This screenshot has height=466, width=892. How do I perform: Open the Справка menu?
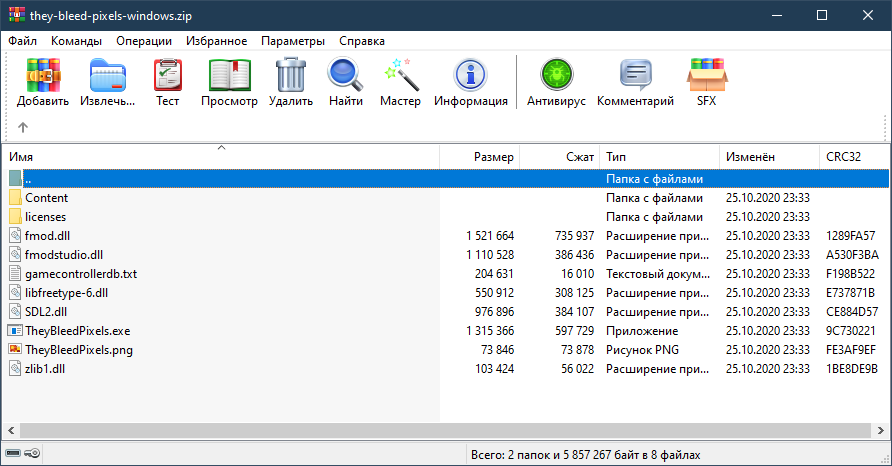pyautogui.click(x=362, y=41)
